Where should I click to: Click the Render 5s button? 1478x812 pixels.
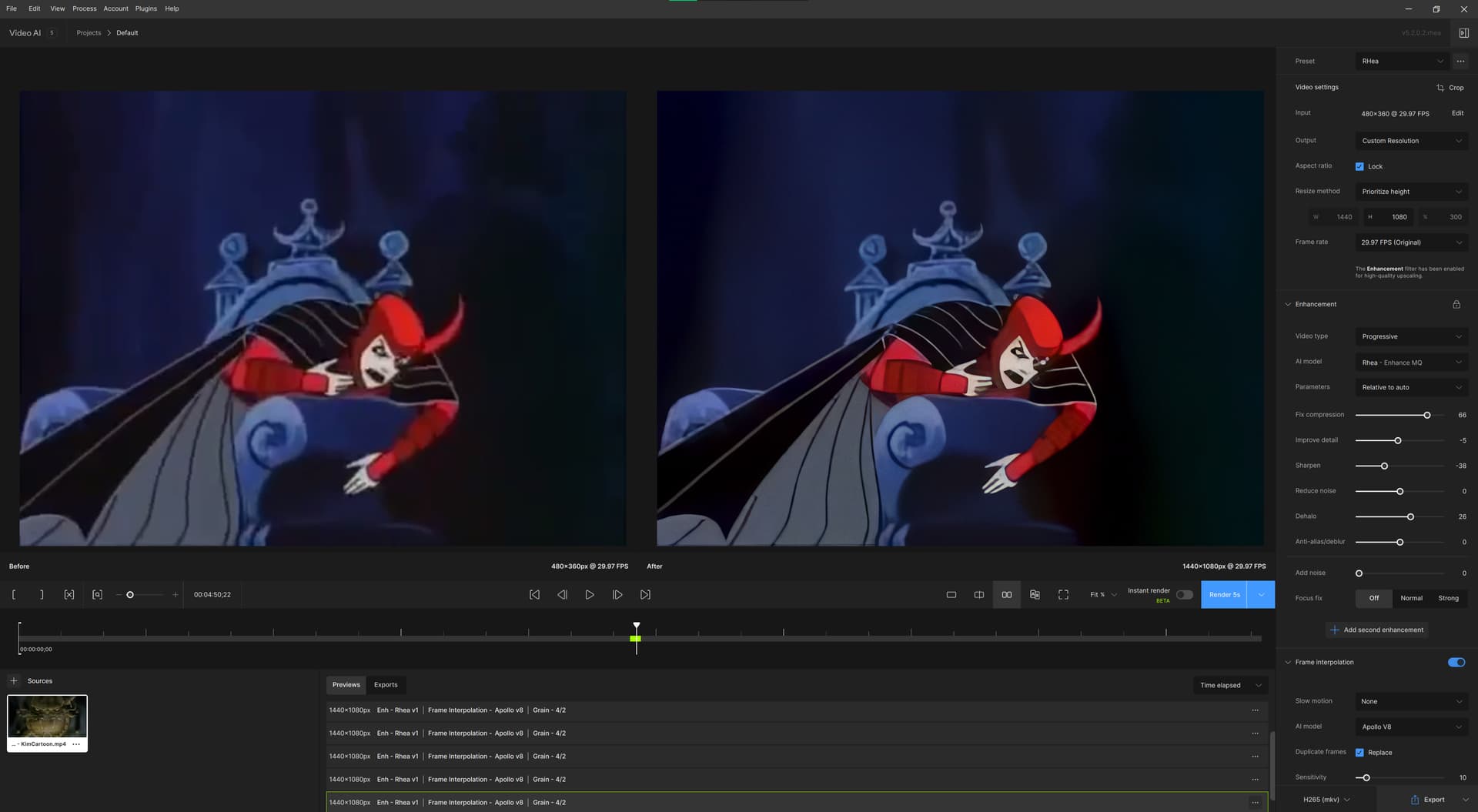[1224, 595]
